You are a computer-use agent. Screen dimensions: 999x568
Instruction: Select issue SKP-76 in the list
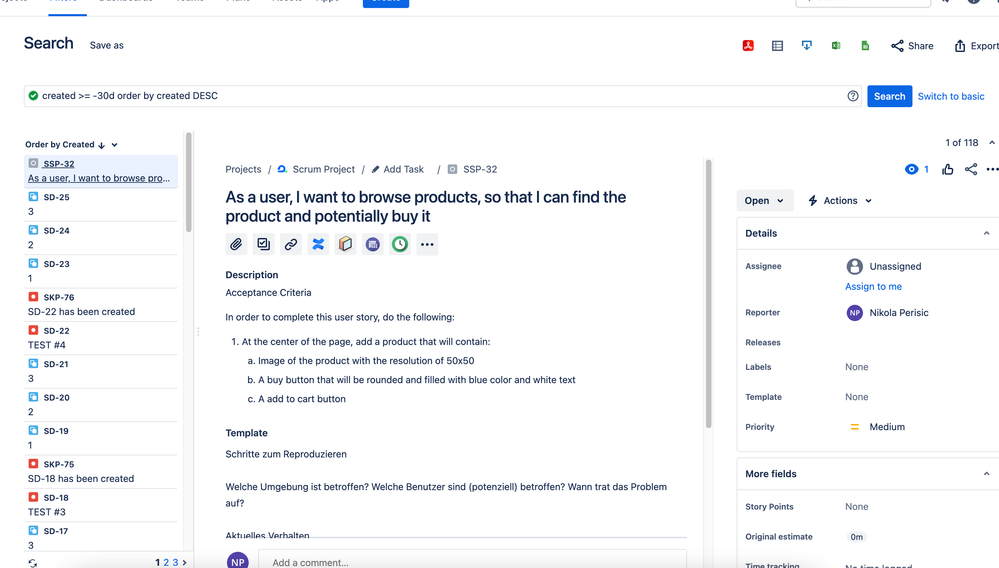(x=101, y=305)
